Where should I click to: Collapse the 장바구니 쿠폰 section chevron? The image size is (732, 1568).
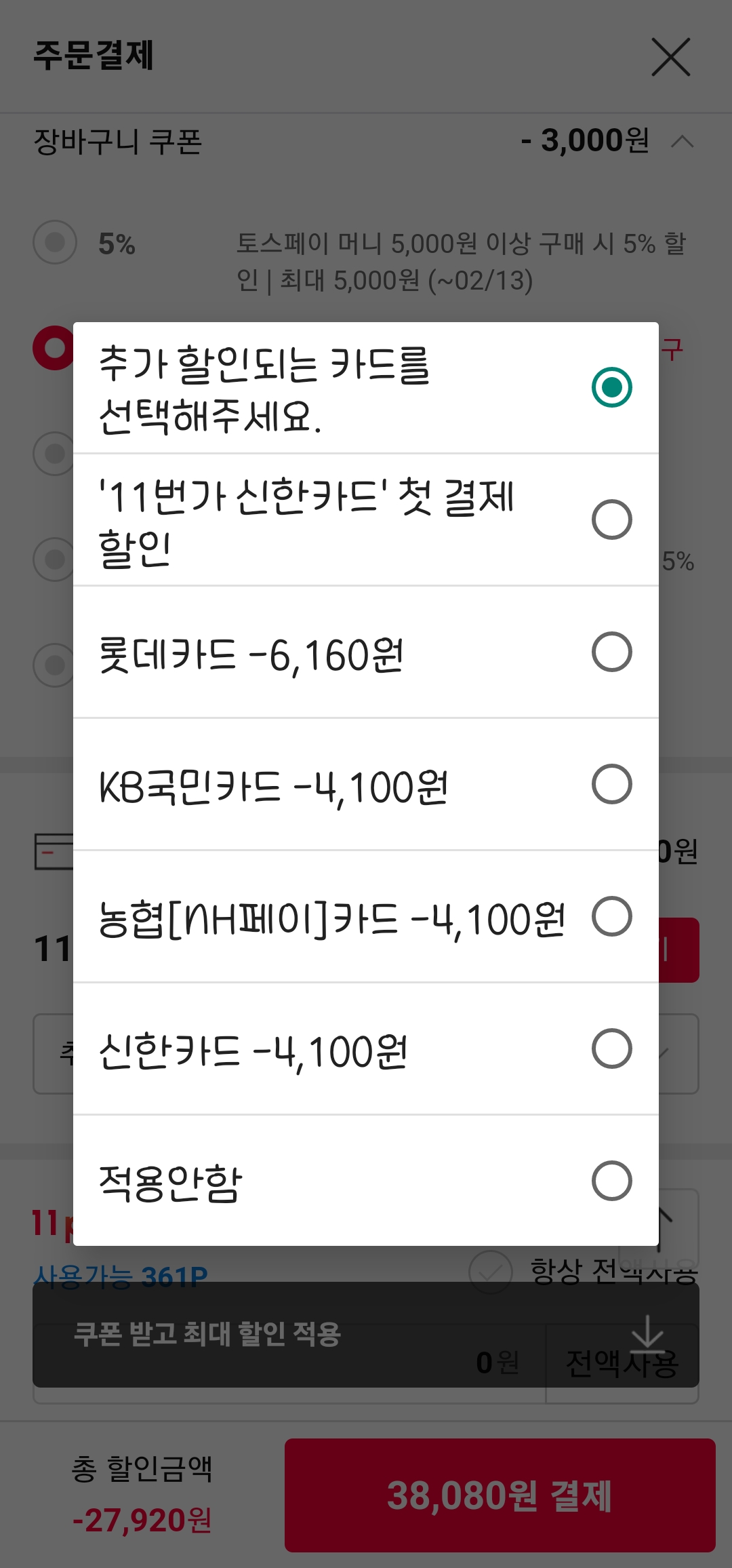coord(682,141)
